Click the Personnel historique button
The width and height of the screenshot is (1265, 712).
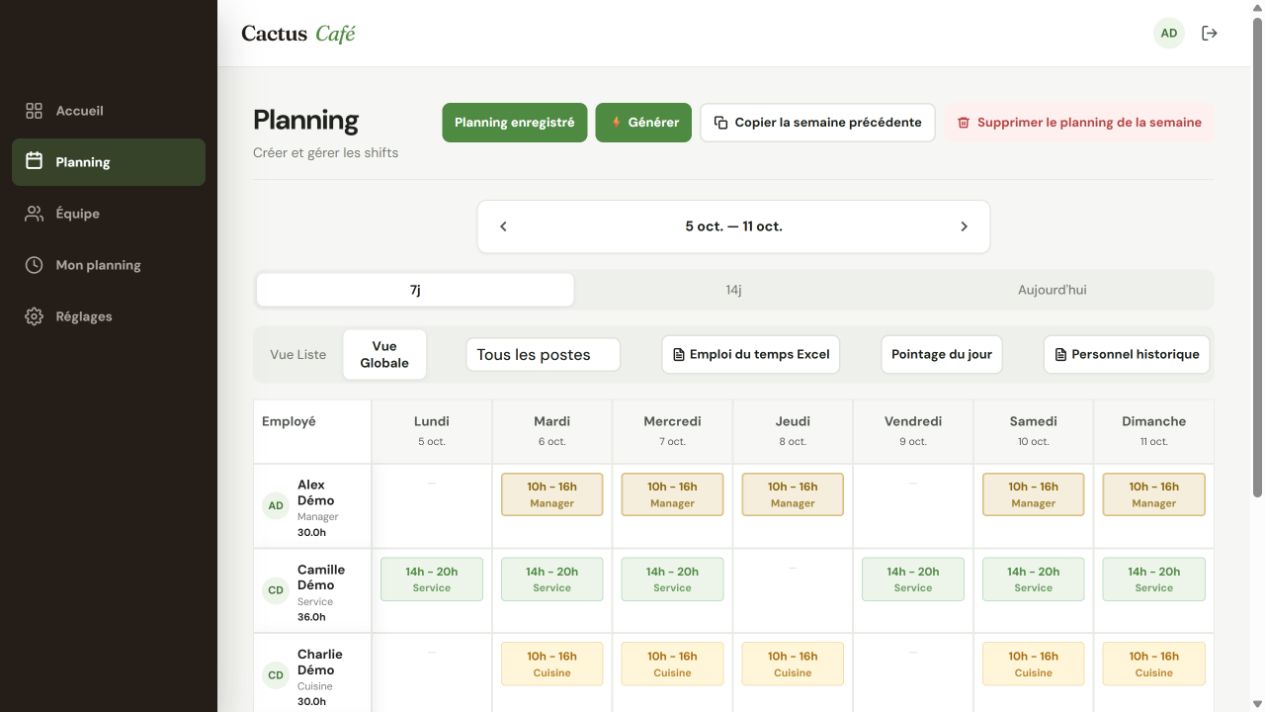pos(1126,355)
